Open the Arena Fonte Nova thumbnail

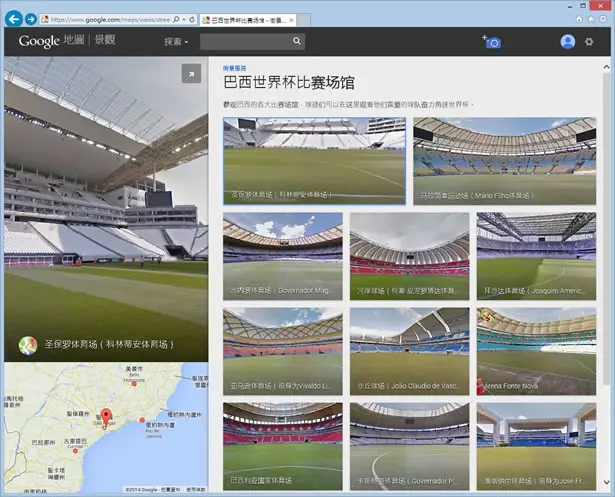click(x=536, y=351)
